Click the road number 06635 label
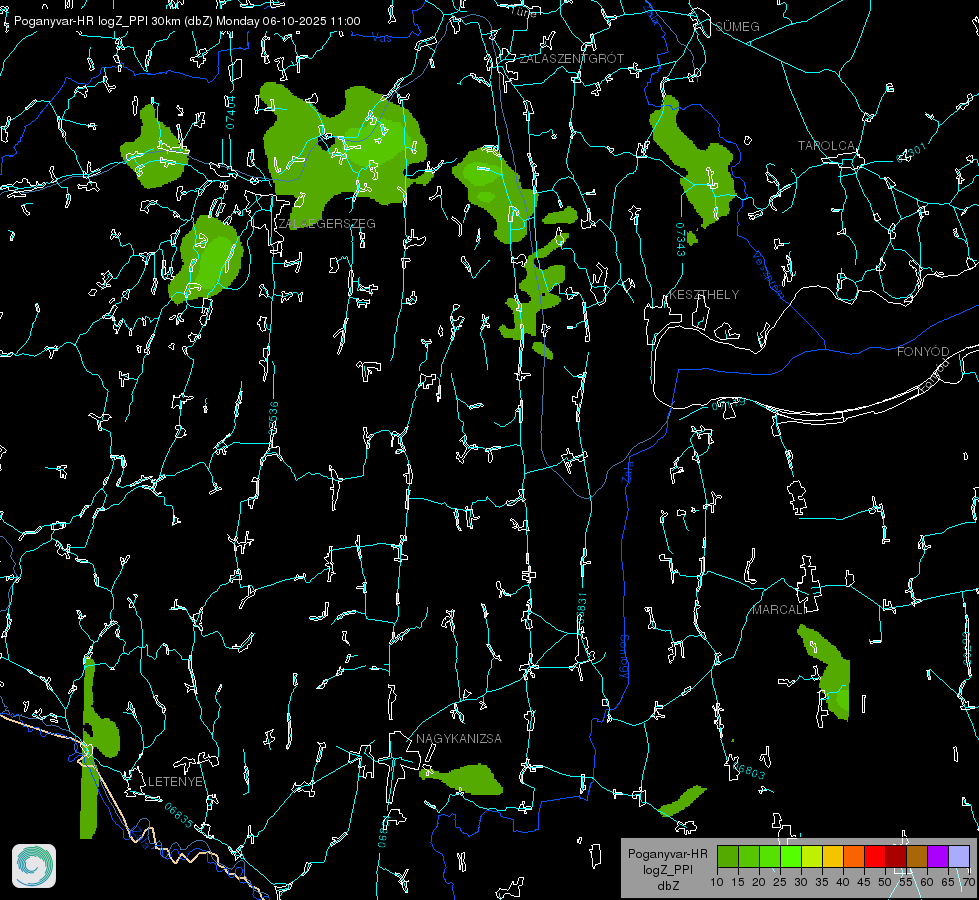Image resolution: width=979 pixels, height=900 pixels. [179, 816]
